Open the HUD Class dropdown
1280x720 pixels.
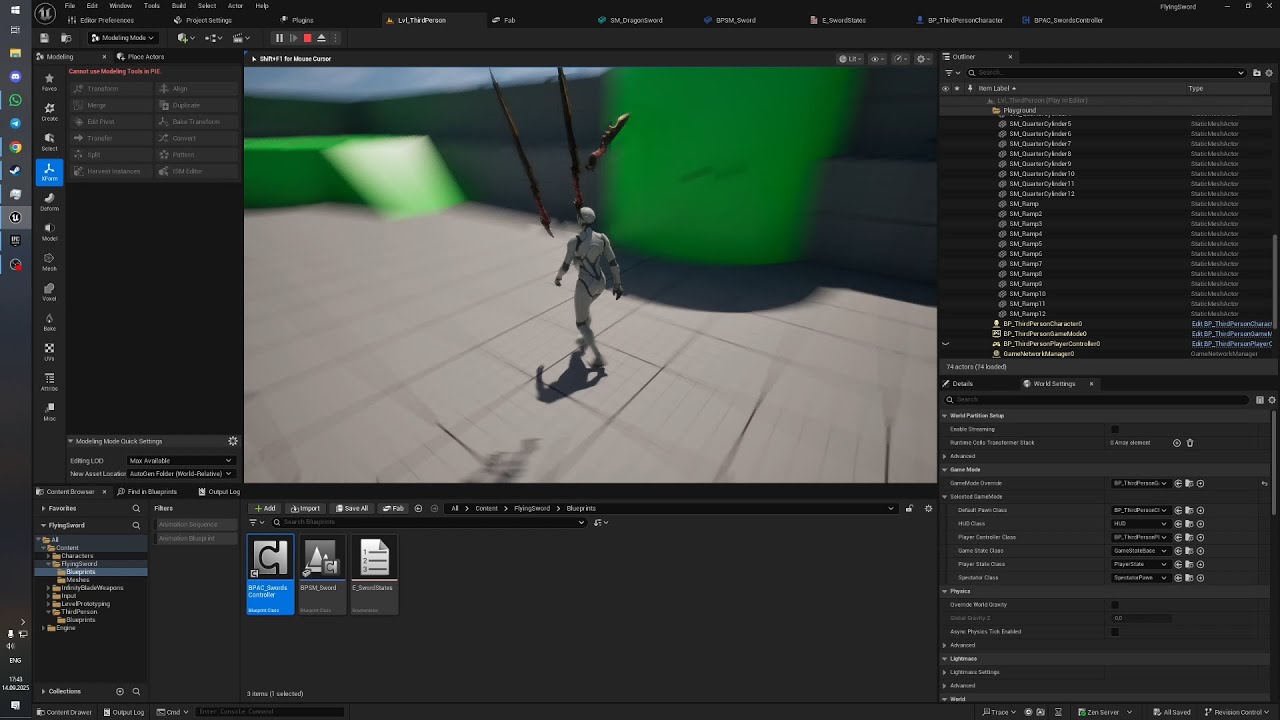coord(1141,523)
